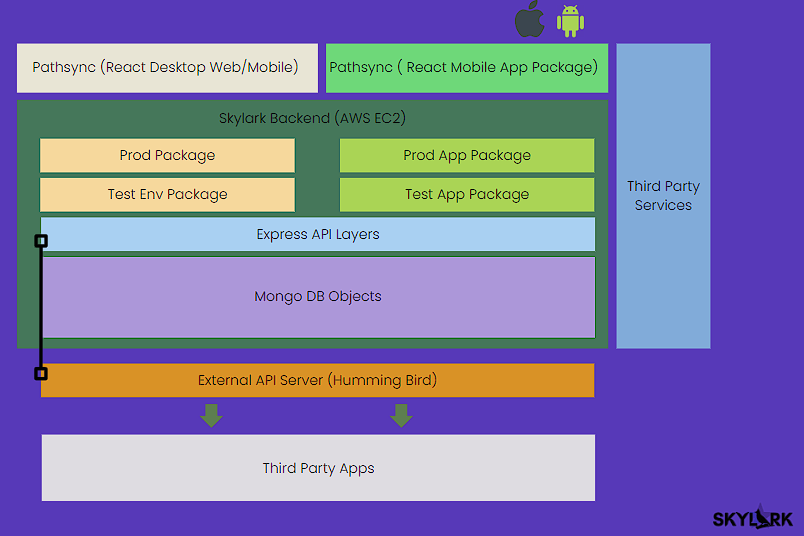804x536 pixels.
Task: Click the Apple logo icon
Action: click(530, 19)
